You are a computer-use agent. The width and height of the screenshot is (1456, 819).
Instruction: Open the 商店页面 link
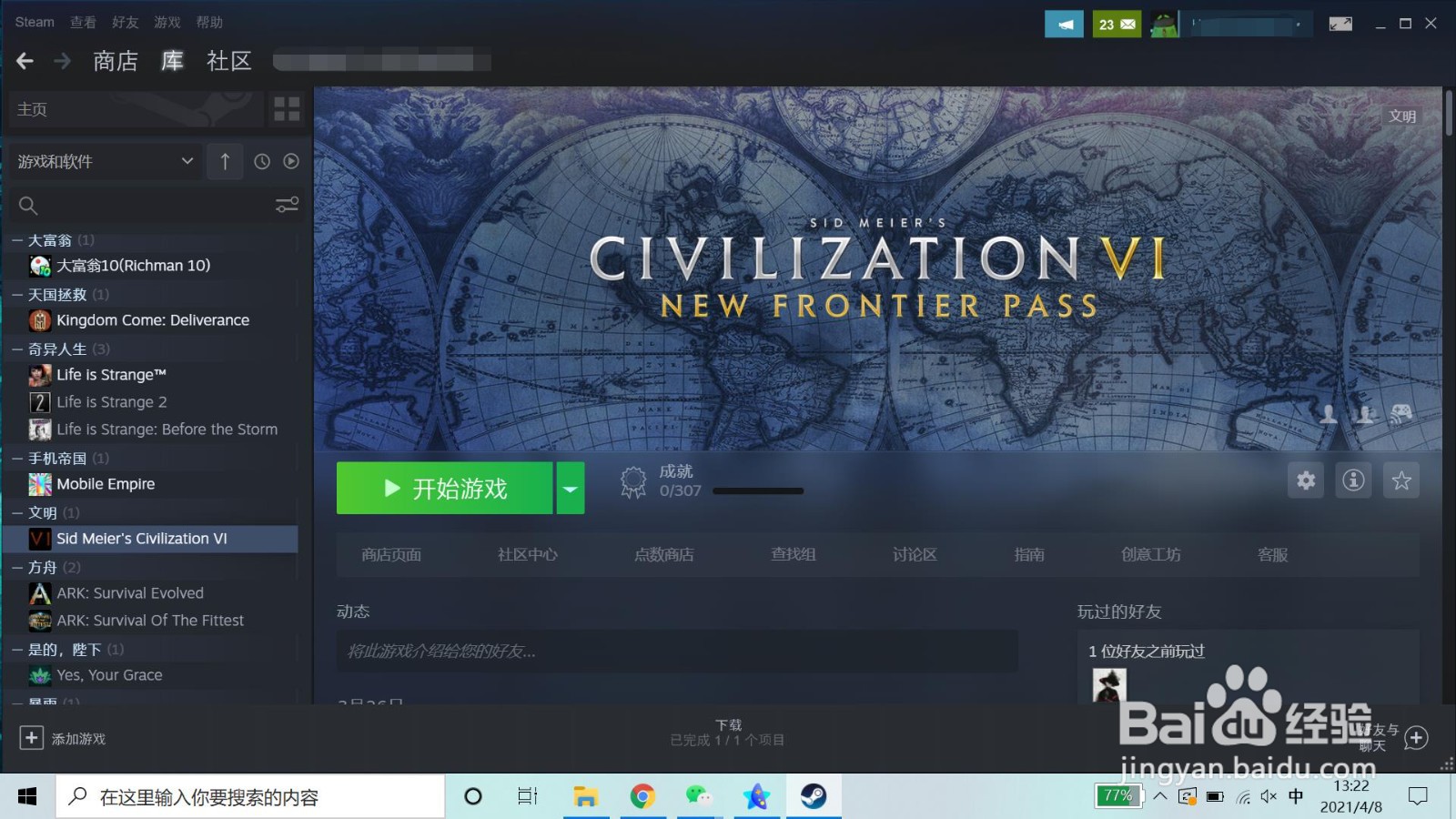(391, 554)
